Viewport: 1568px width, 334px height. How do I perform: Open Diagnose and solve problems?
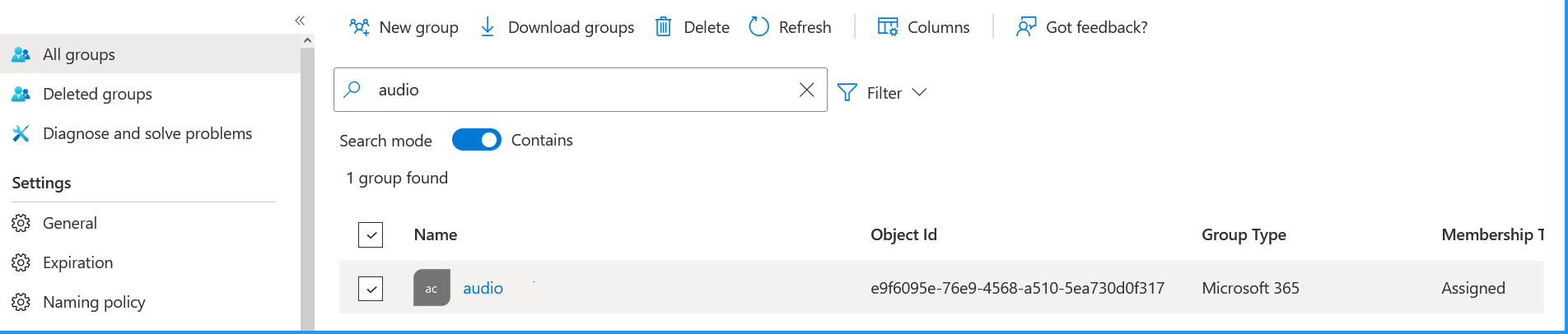point(147,133)
